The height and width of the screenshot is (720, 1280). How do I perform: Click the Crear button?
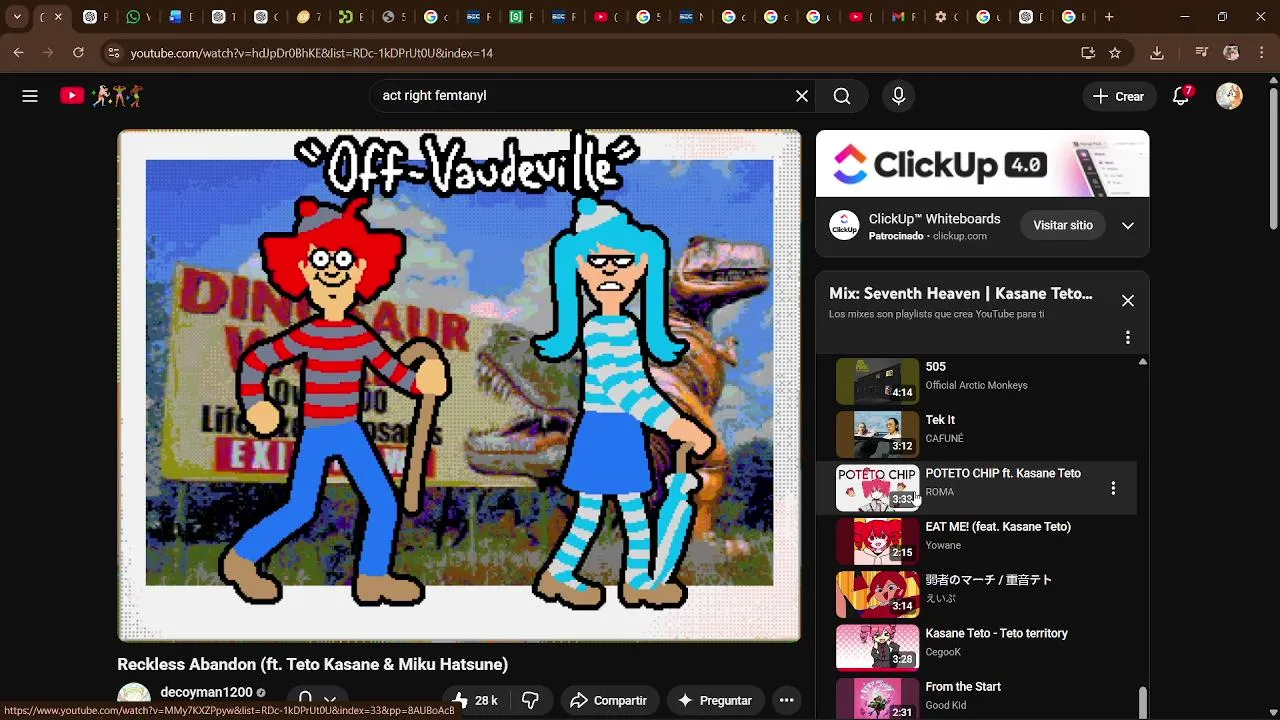click(1118, 96)
